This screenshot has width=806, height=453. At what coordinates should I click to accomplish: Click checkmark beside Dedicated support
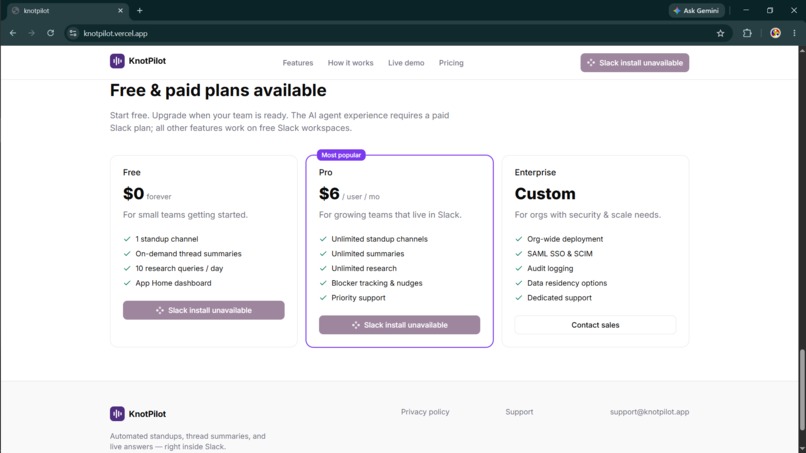[519, 297]
